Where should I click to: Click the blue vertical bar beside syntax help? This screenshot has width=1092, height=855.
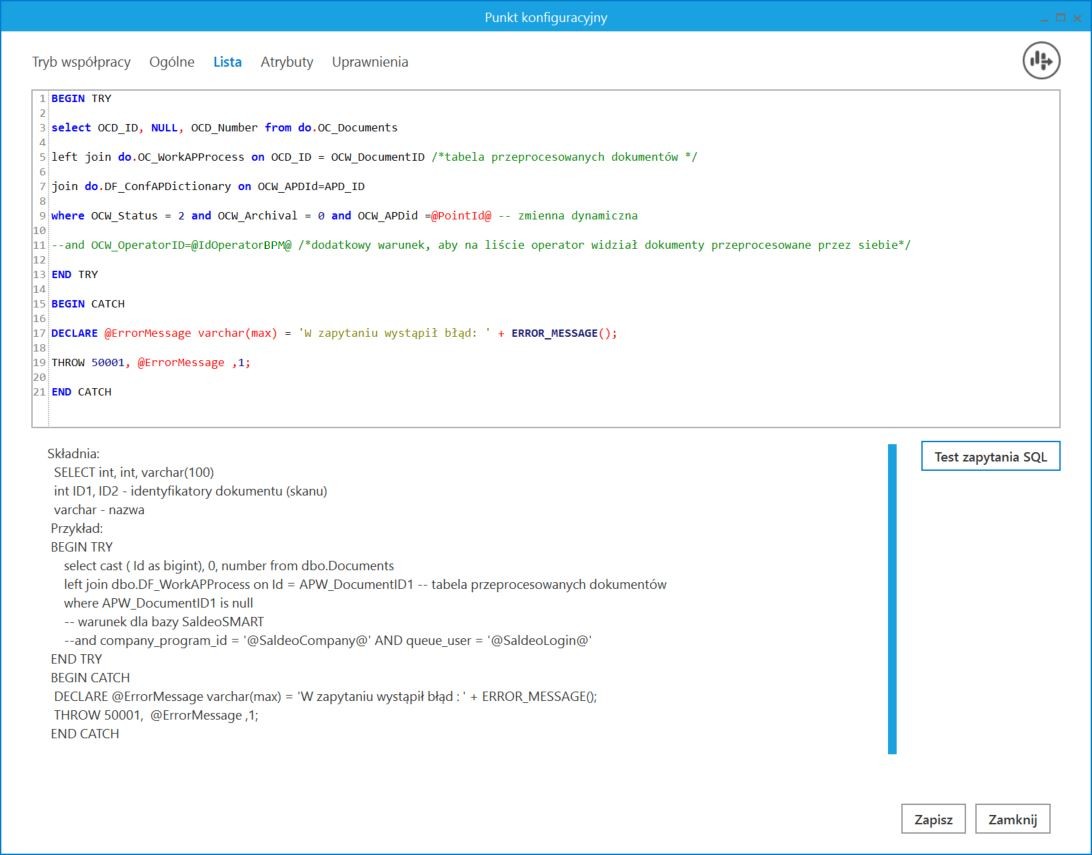tap(892, 598)
